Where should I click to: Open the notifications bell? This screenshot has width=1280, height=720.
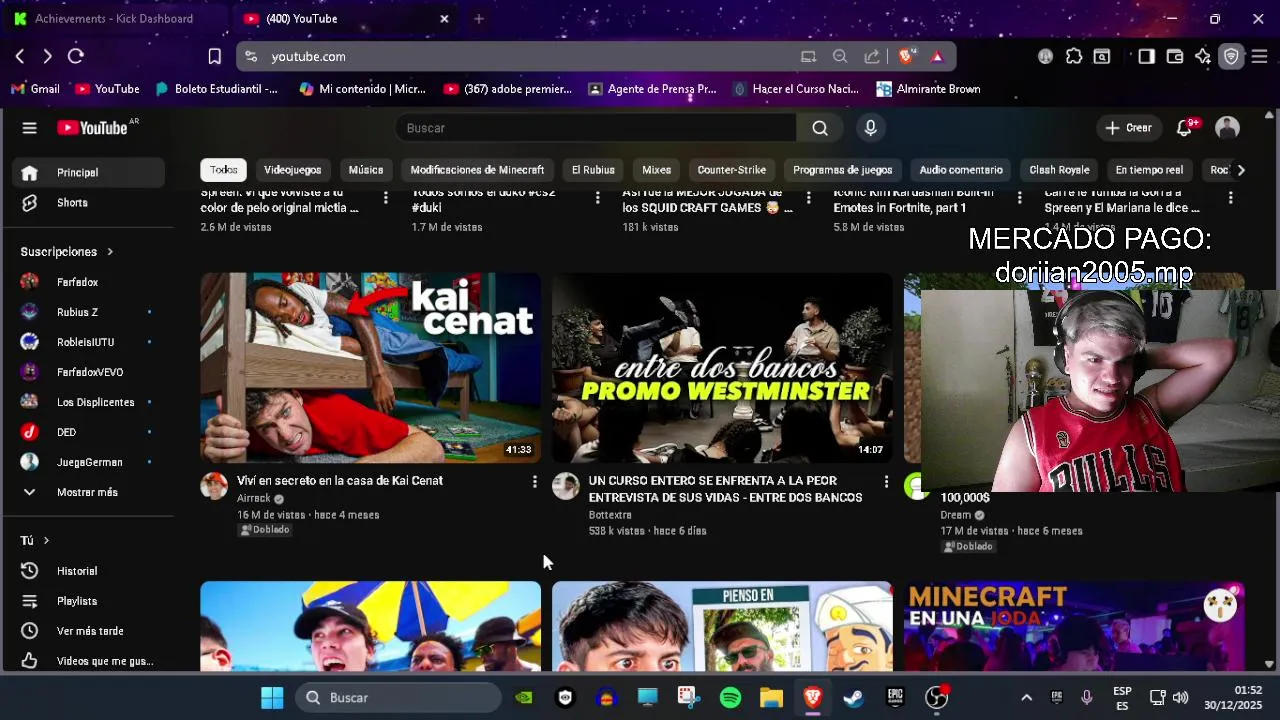(1185, 128)
